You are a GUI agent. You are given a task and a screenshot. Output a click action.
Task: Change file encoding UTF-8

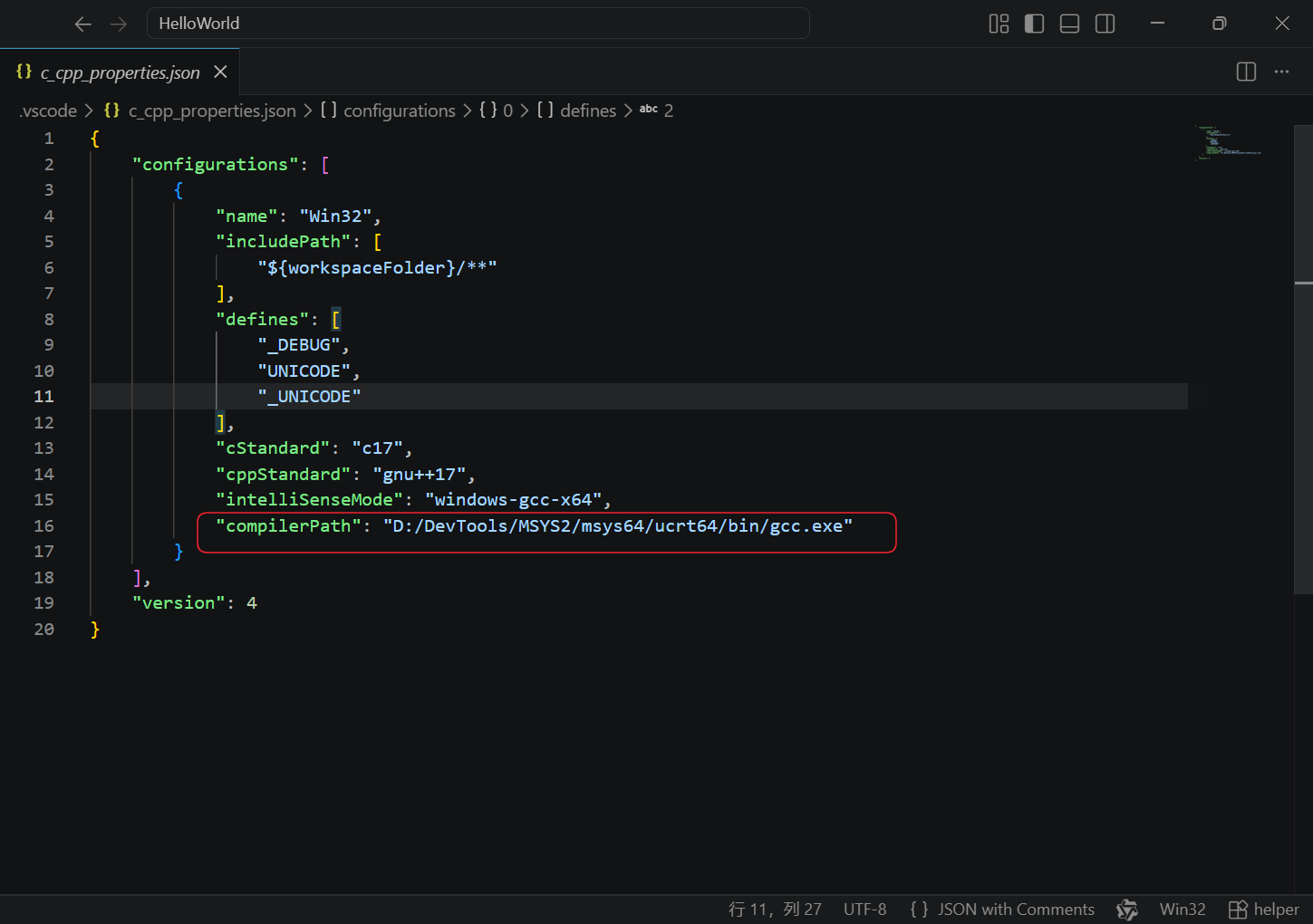864,910
